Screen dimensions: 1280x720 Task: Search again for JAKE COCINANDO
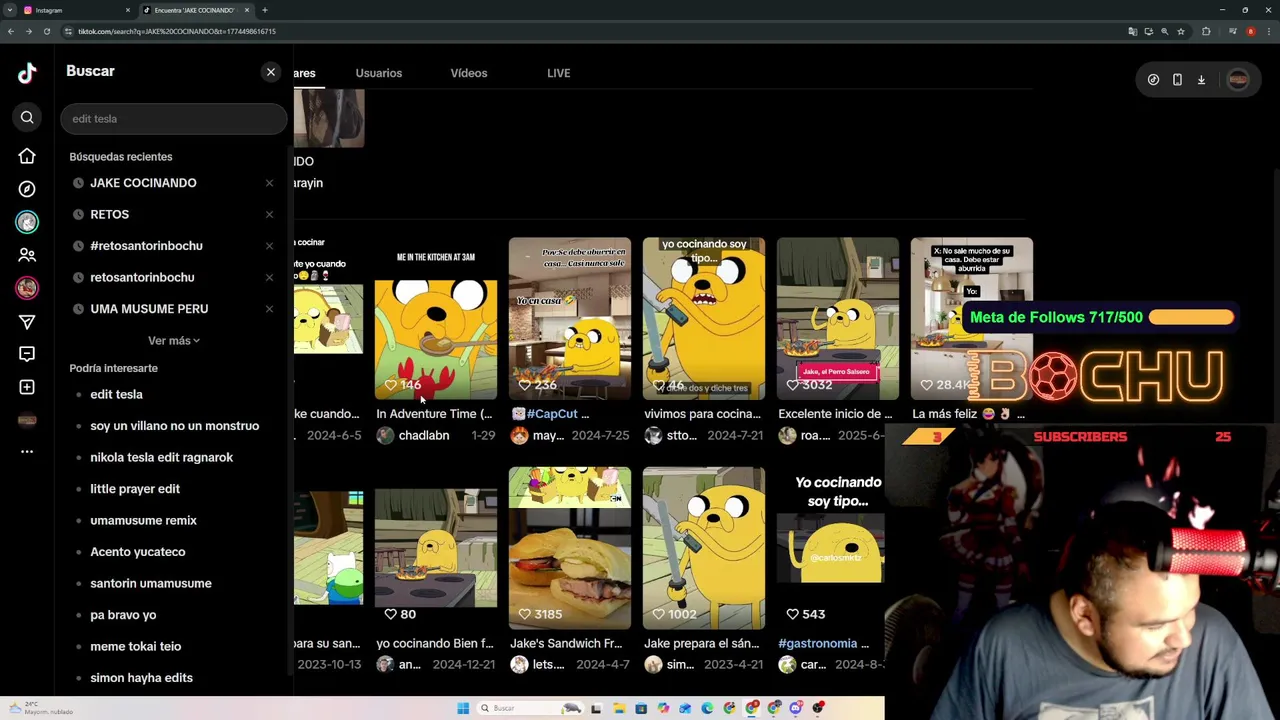click(x=143, y=183)
